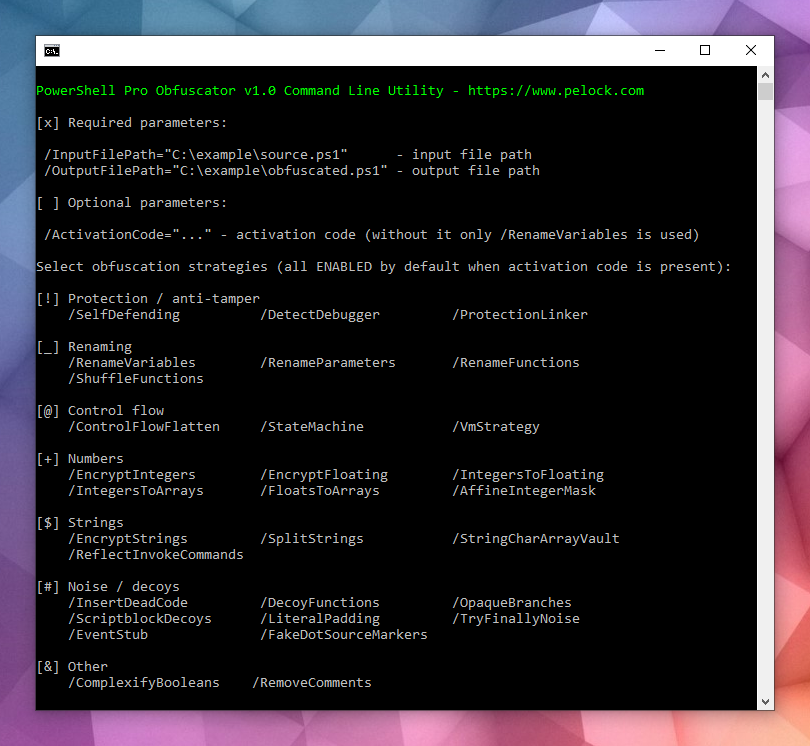Click the /ScriptblockDecoys option text

(x=140, y=619)
